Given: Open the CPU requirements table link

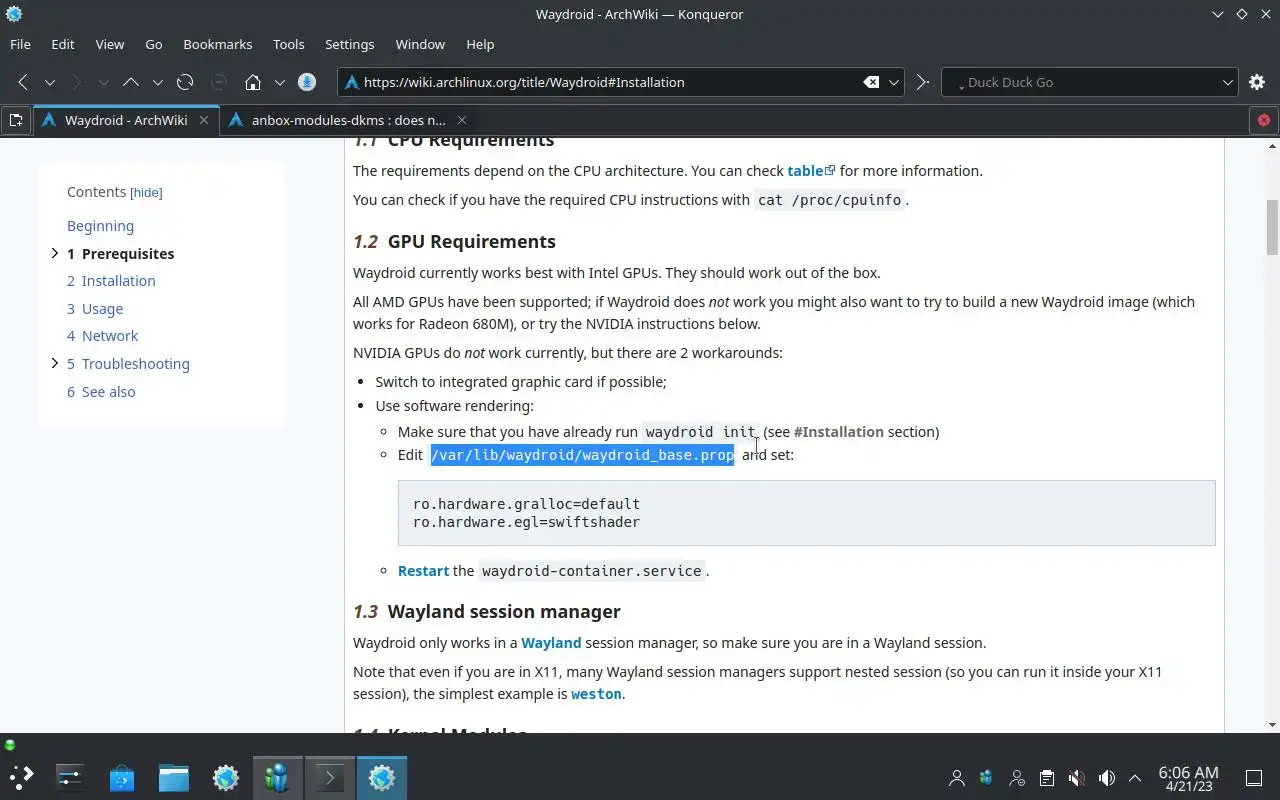Looking at the screenshot, I should tap(811, 171).
